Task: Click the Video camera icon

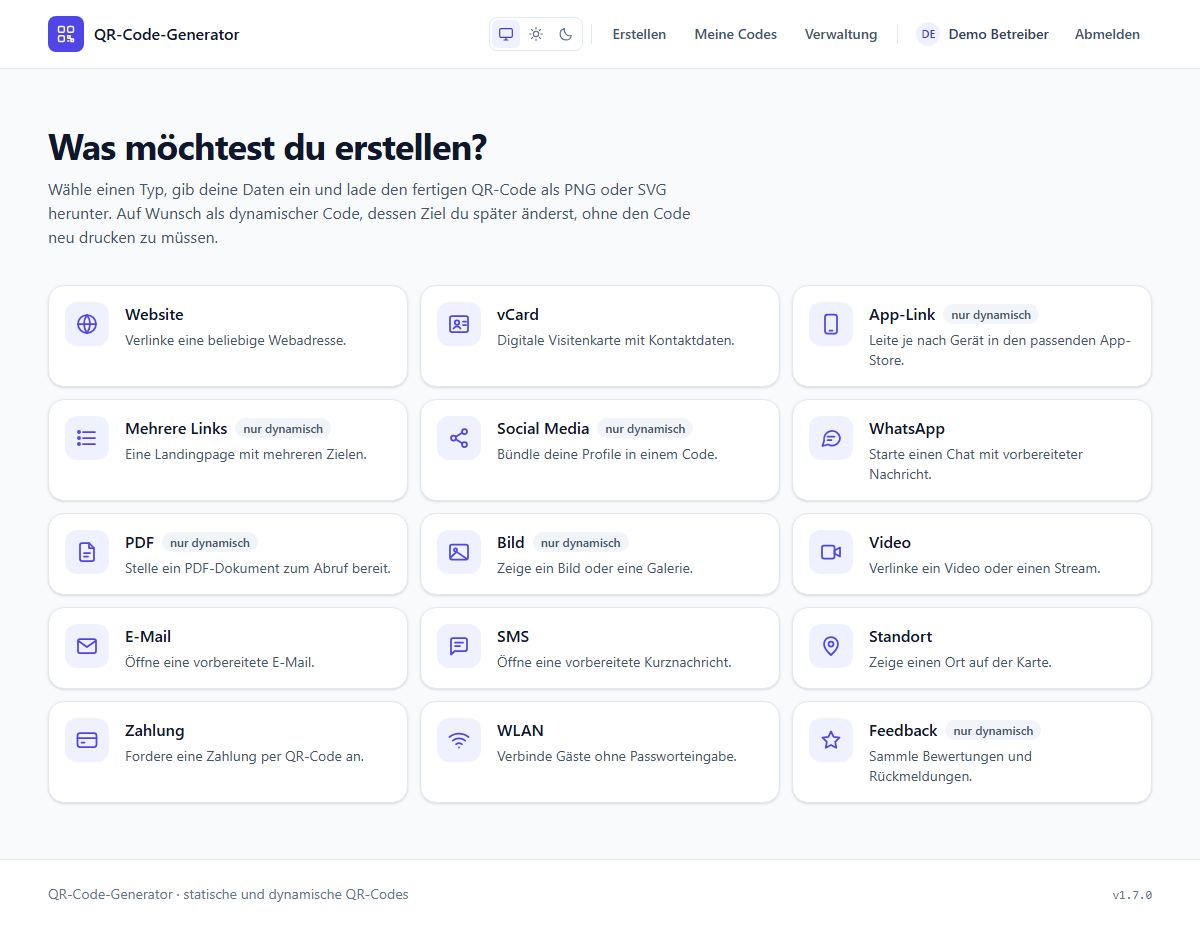Action: tap(831, 552)
